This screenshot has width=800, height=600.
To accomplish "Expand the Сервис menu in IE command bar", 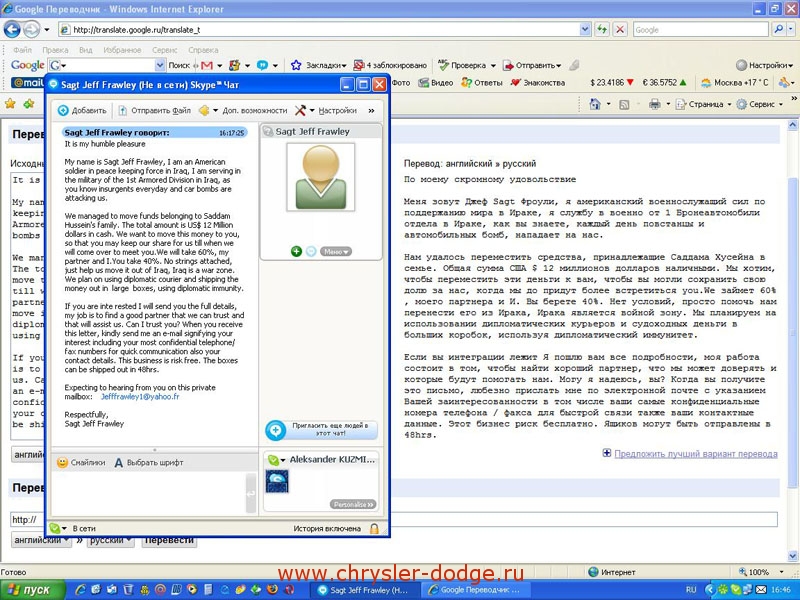I will point(759,104).
